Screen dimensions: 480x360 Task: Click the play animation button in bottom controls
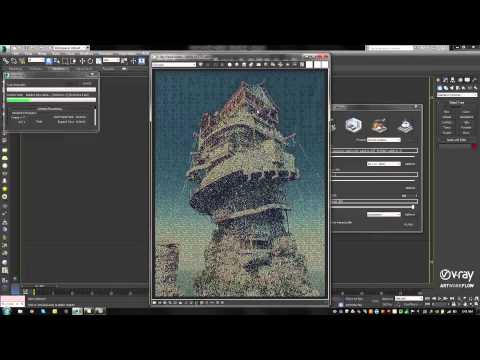point(440,299)
